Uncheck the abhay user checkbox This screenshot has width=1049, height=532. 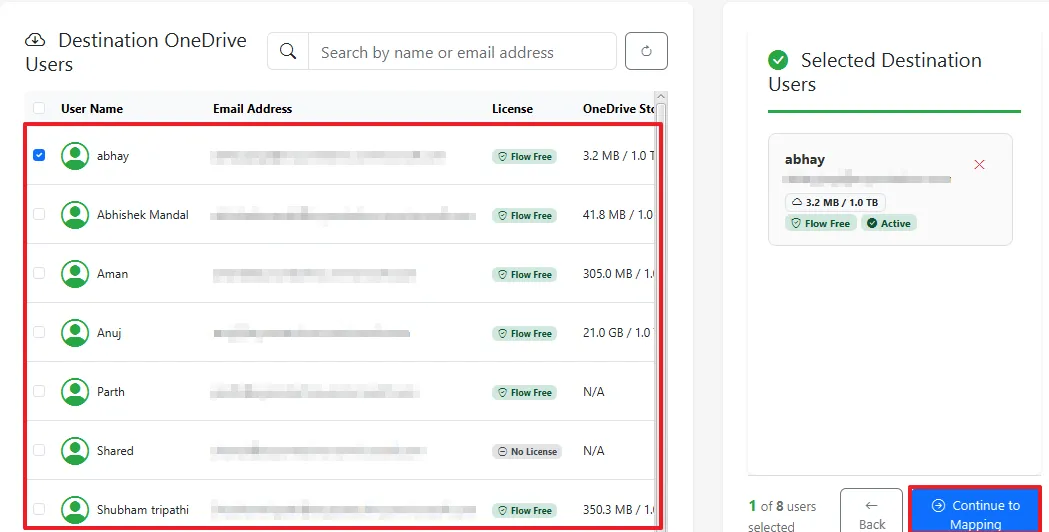39,155
